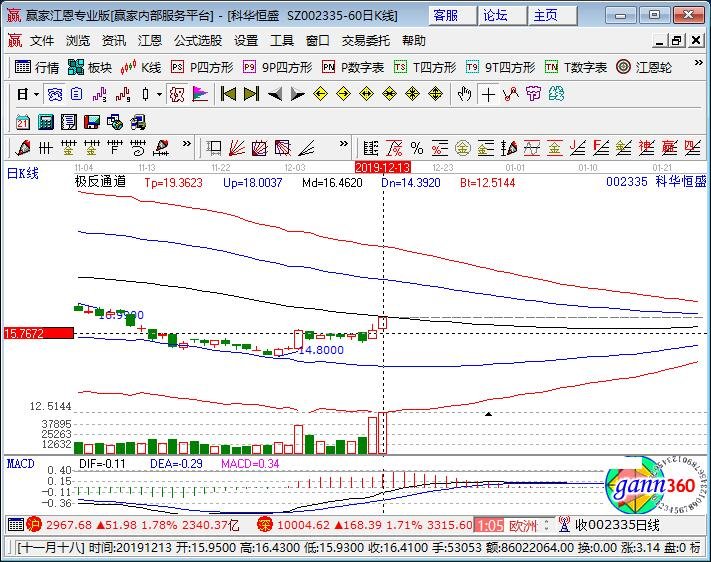
Task: Jump to the last bar
Action: (251, 94)
